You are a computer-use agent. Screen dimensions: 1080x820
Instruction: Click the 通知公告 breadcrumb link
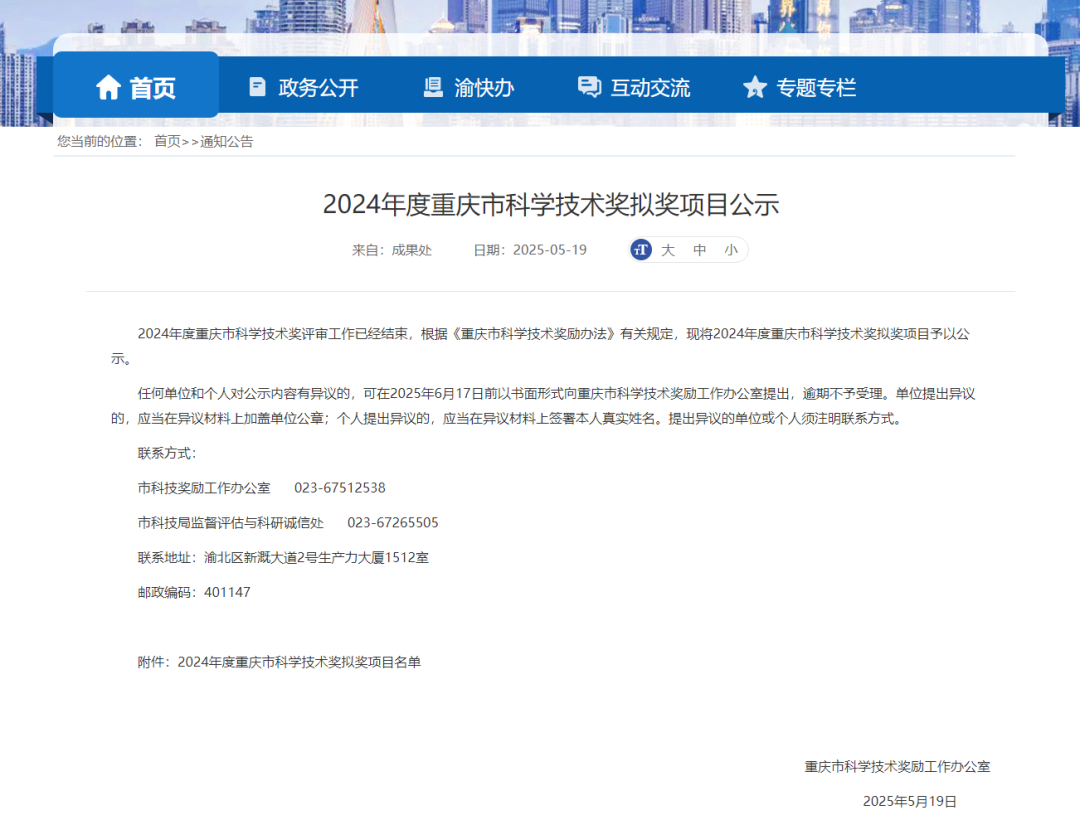point(227,141)
